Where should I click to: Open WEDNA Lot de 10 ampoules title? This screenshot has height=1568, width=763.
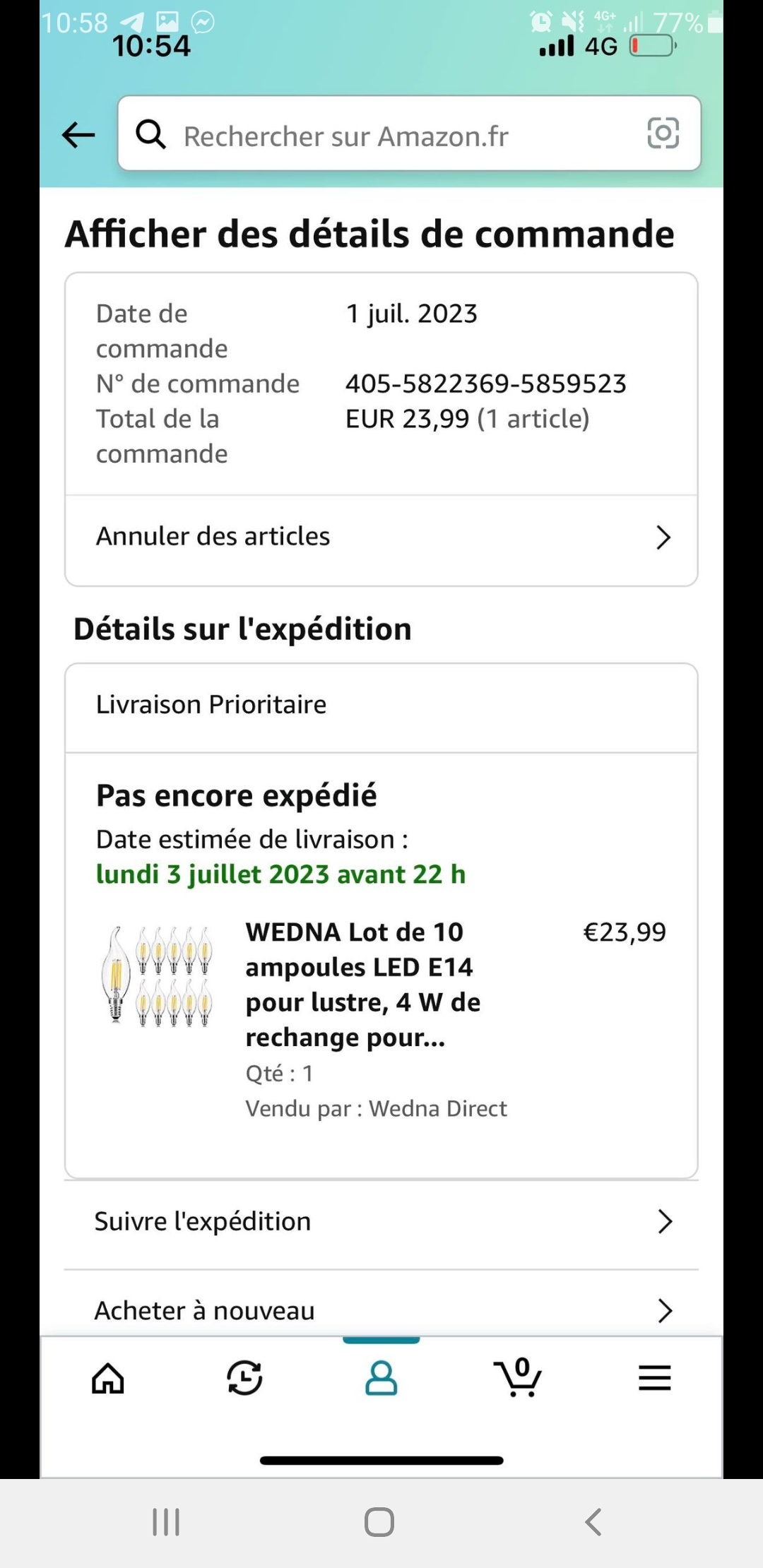(362, 984)
